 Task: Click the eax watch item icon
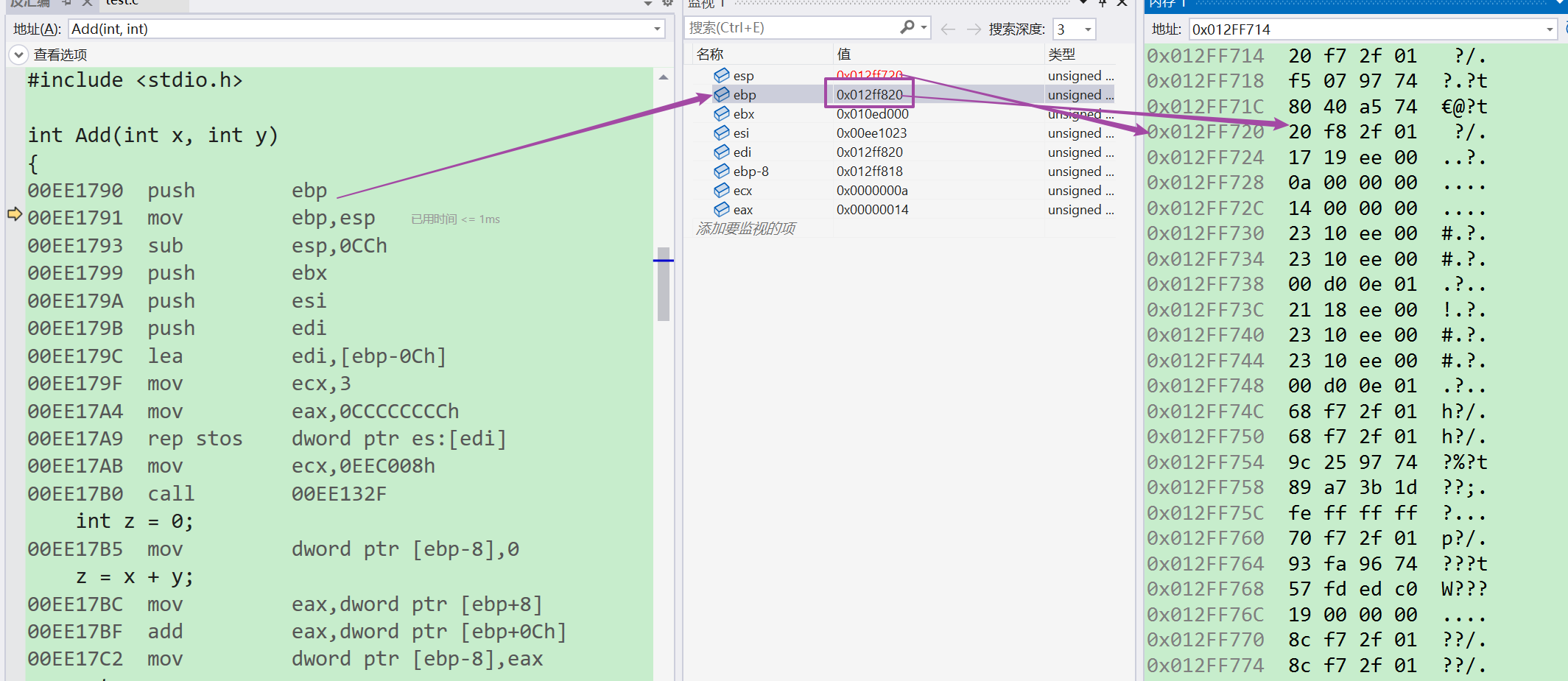click(x=722, y=209)
